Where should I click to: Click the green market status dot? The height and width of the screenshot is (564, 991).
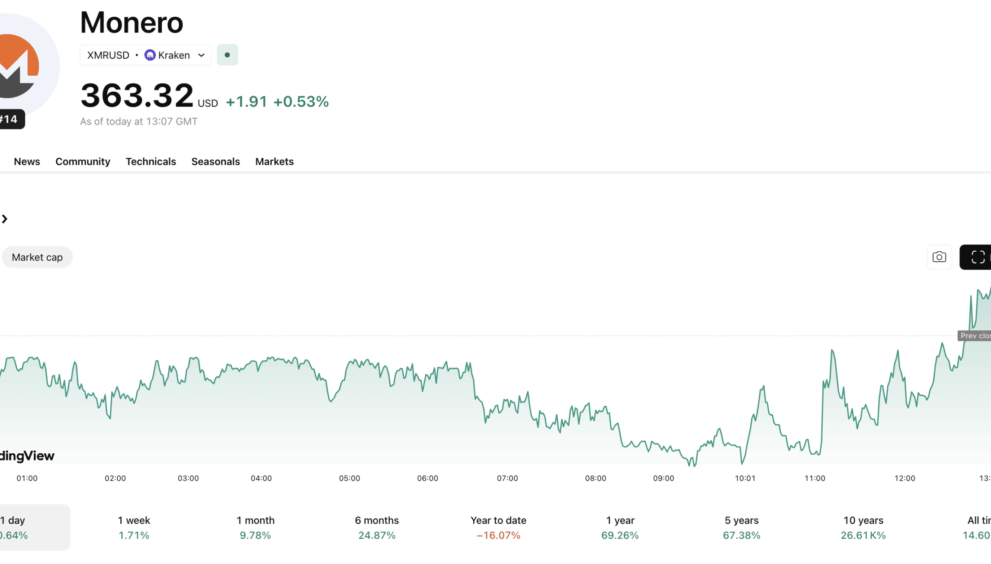pos(227,55)
